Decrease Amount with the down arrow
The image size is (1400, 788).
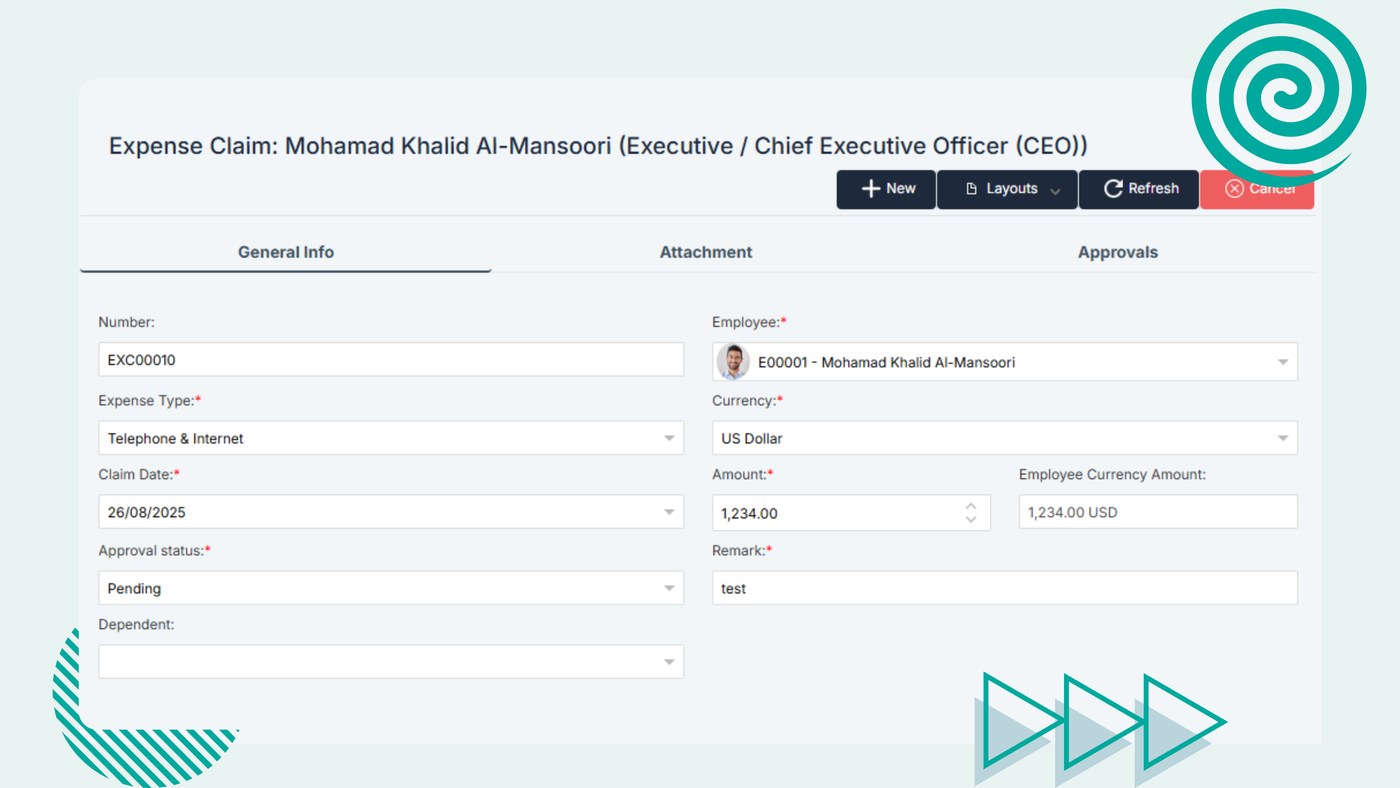pyautogui.click(x=971, y=520)
